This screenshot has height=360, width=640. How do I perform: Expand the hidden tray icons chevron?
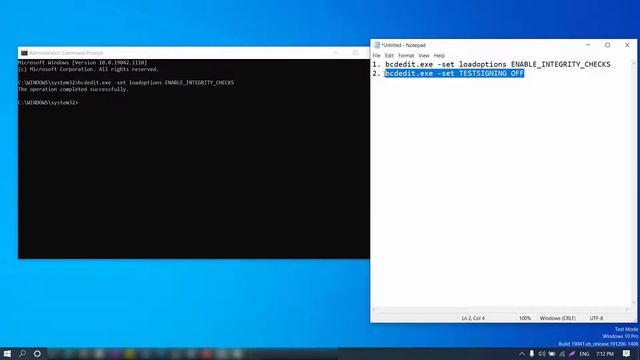point(522,354)
